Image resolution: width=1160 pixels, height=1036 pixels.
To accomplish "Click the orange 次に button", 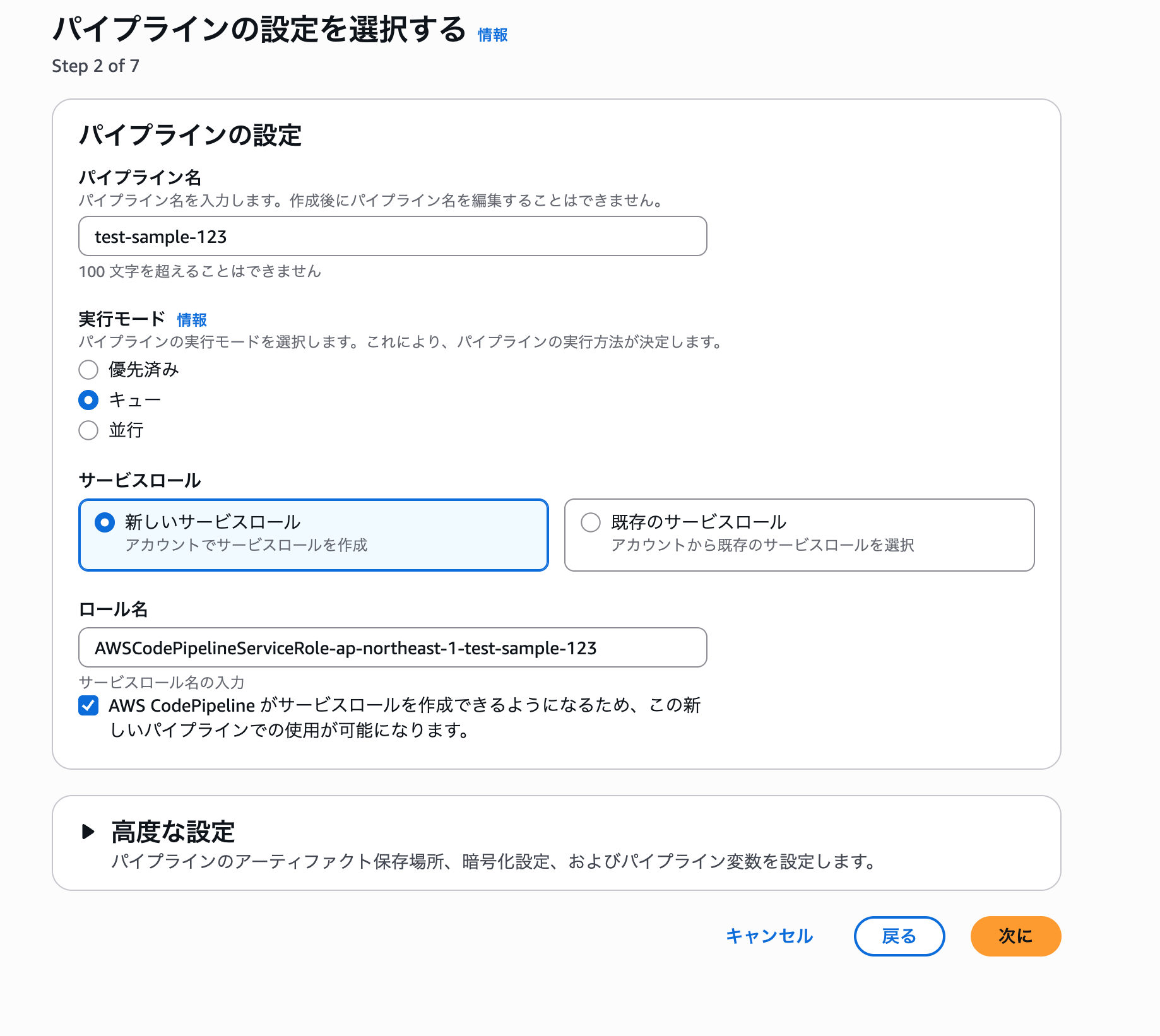I will click(x=1015, y=936).
